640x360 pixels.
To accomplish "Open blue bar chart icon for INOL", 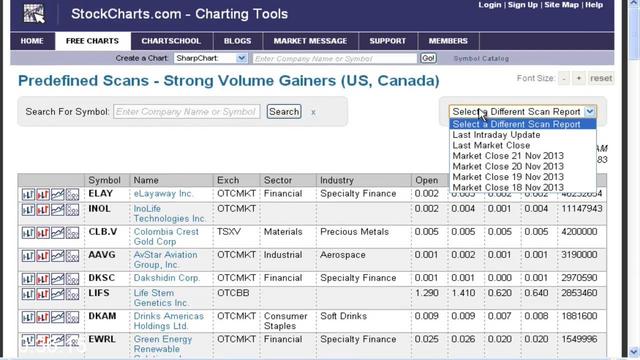I will [28, 210].
